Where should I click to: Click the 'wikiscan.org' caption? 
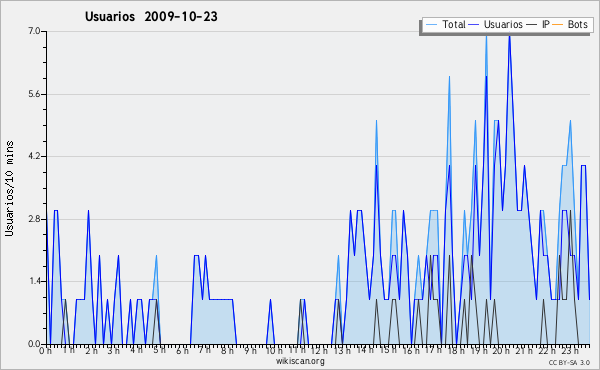click(300, 361)
